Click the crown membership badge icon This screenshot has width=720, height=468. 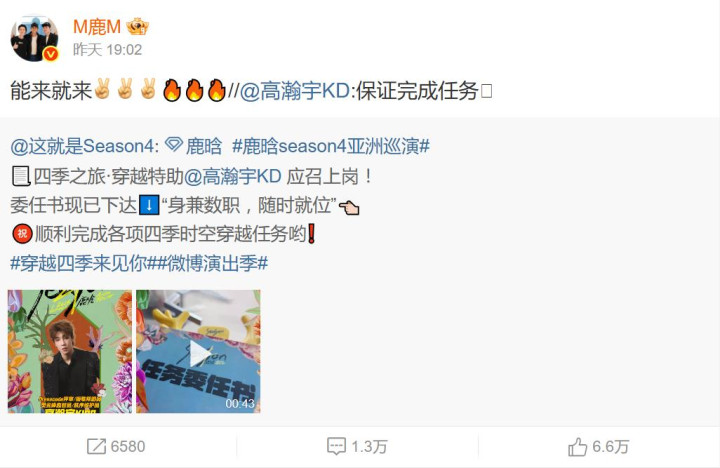pyautogui.click(x=138, y=27)
